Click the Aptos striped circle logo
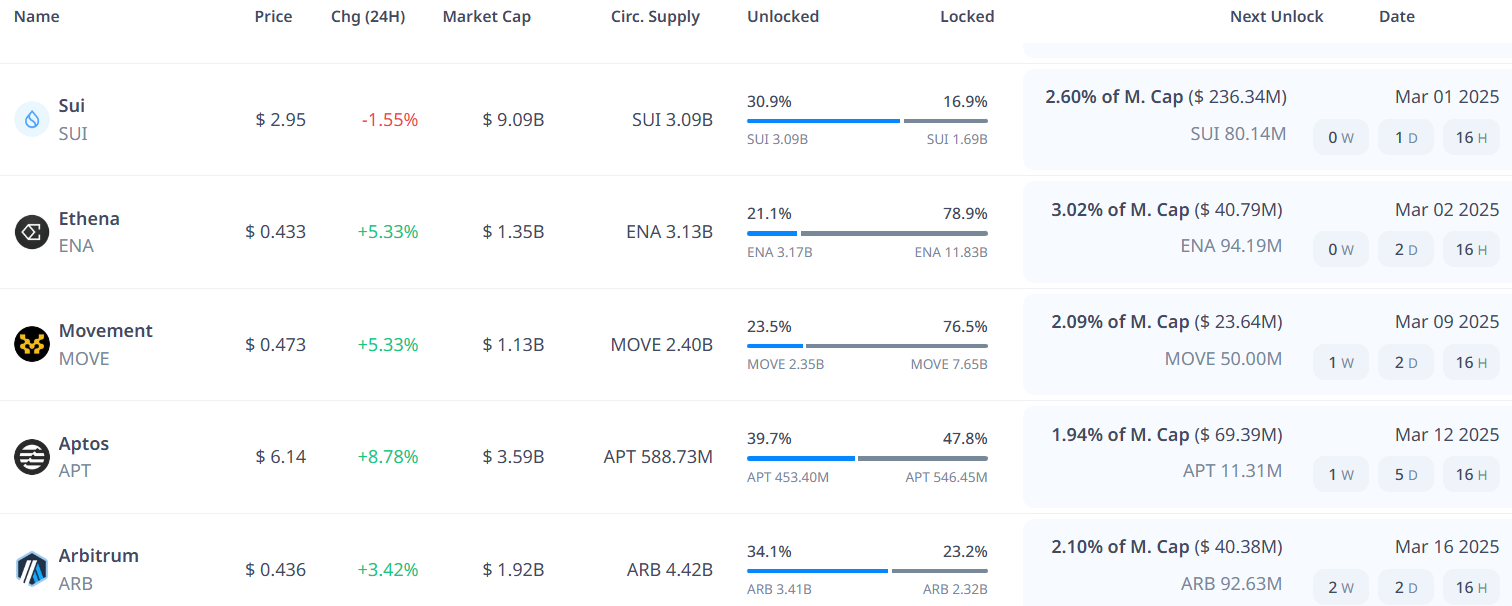 point(32,457)
